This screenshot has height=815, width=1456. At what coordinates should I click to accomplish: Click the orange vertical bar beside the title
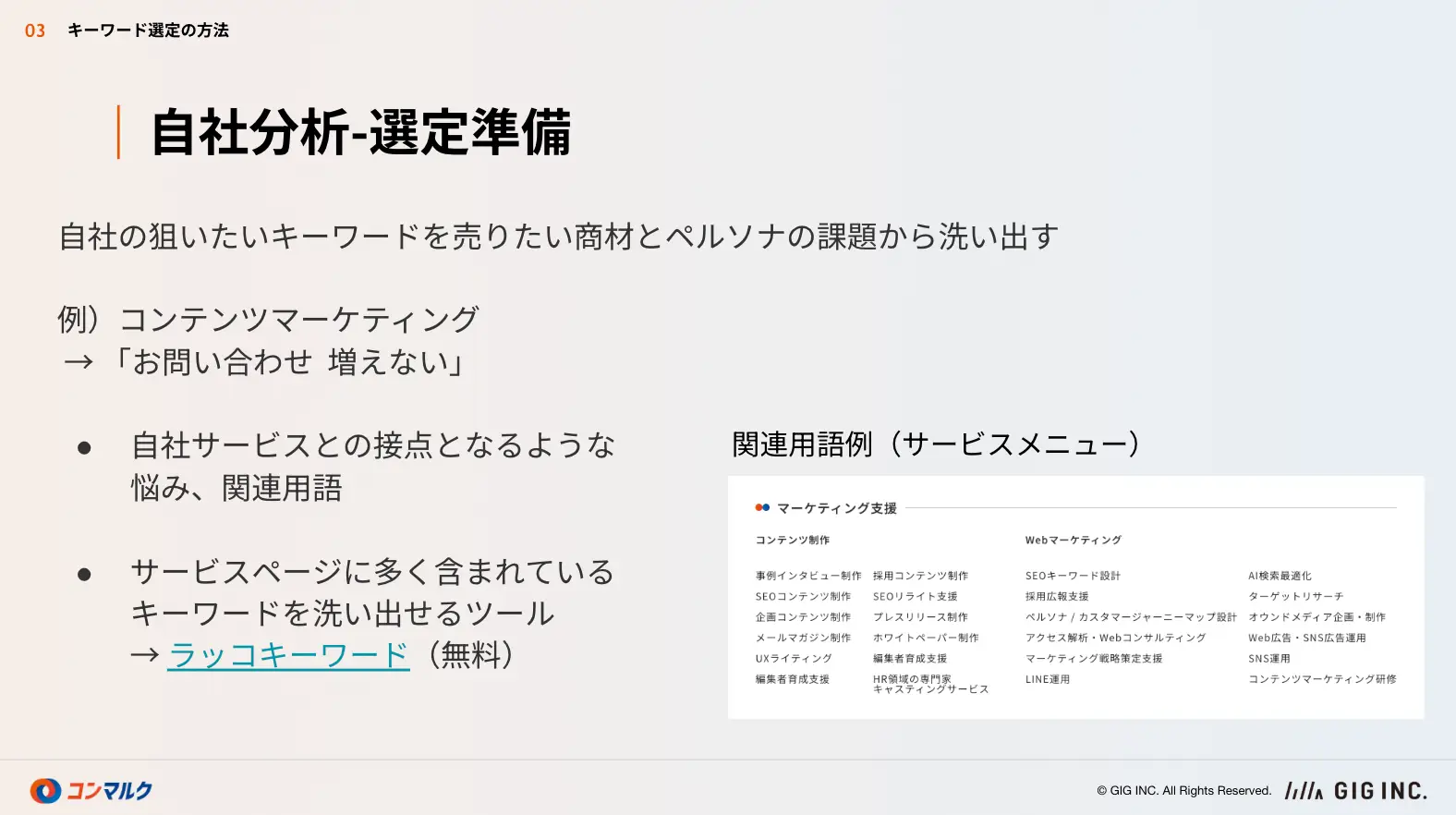click(118, 132)
